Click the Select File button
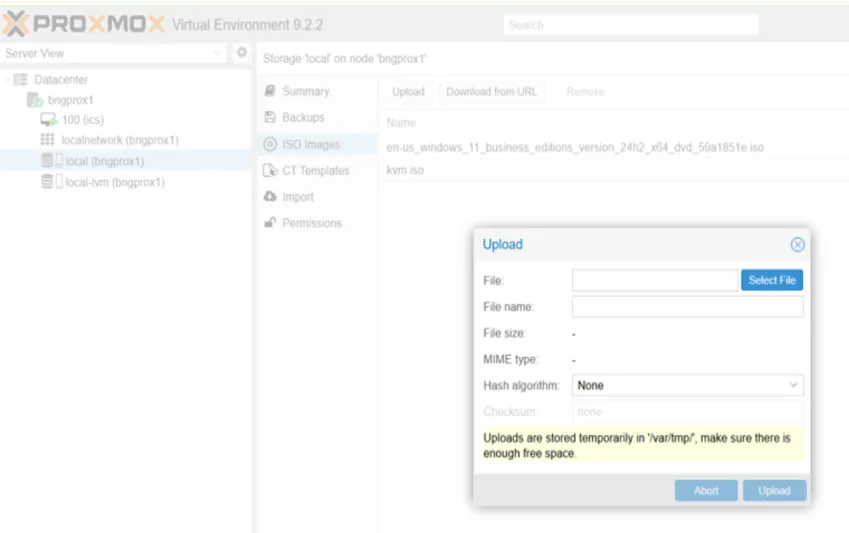This screenshot has width=849, height=533. (772, 280)
